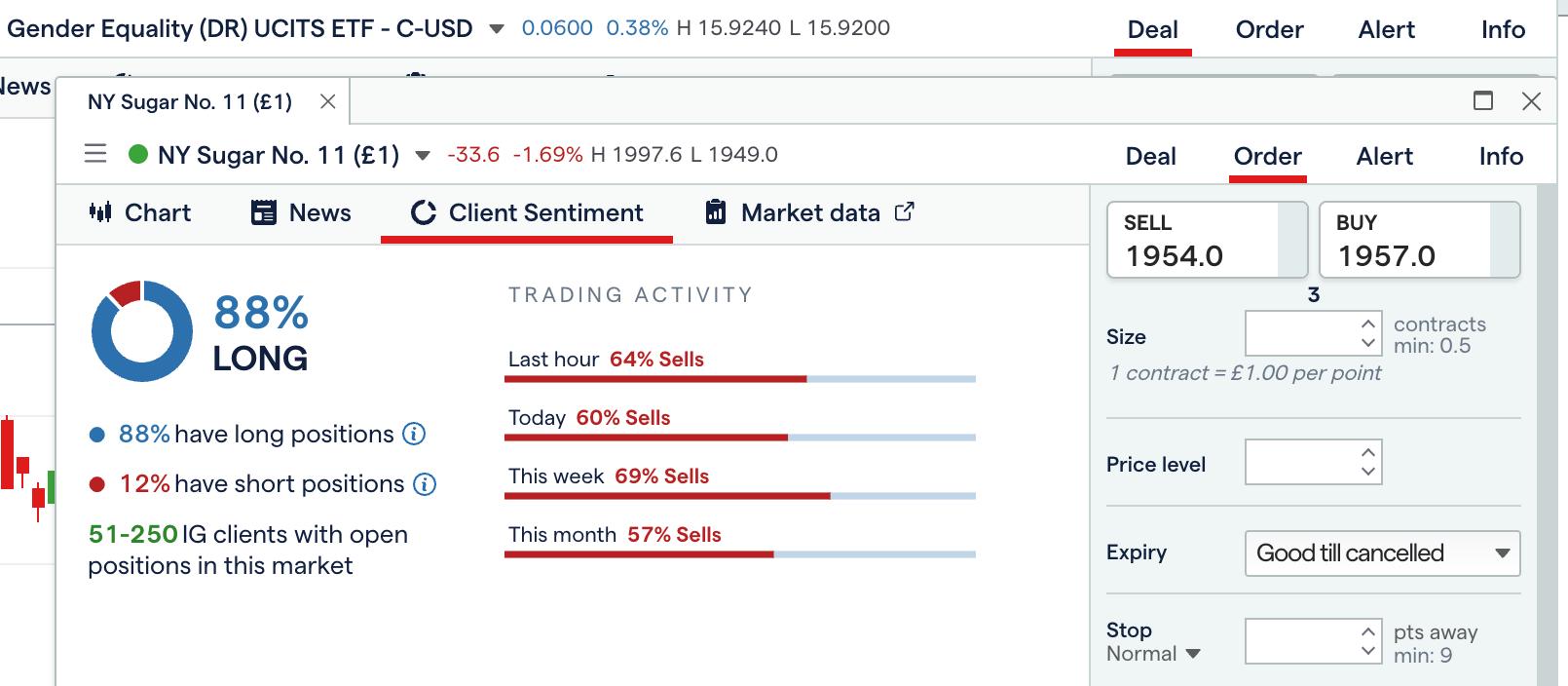This screenshot has height=686, width=1568.
Task: Click the 88% long sentiment donut chart
Action: [x=142, y=331]
